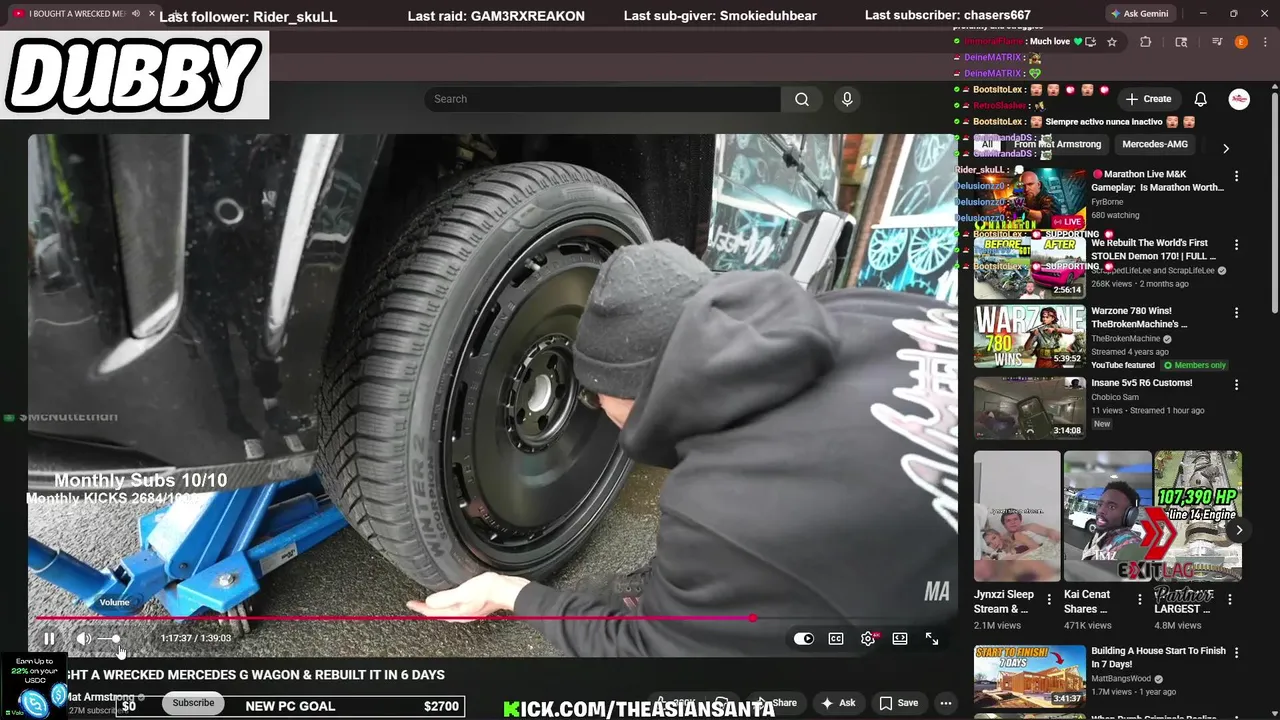Select the All filter chip
The image size is (1280, 720).
click(987, 144)
